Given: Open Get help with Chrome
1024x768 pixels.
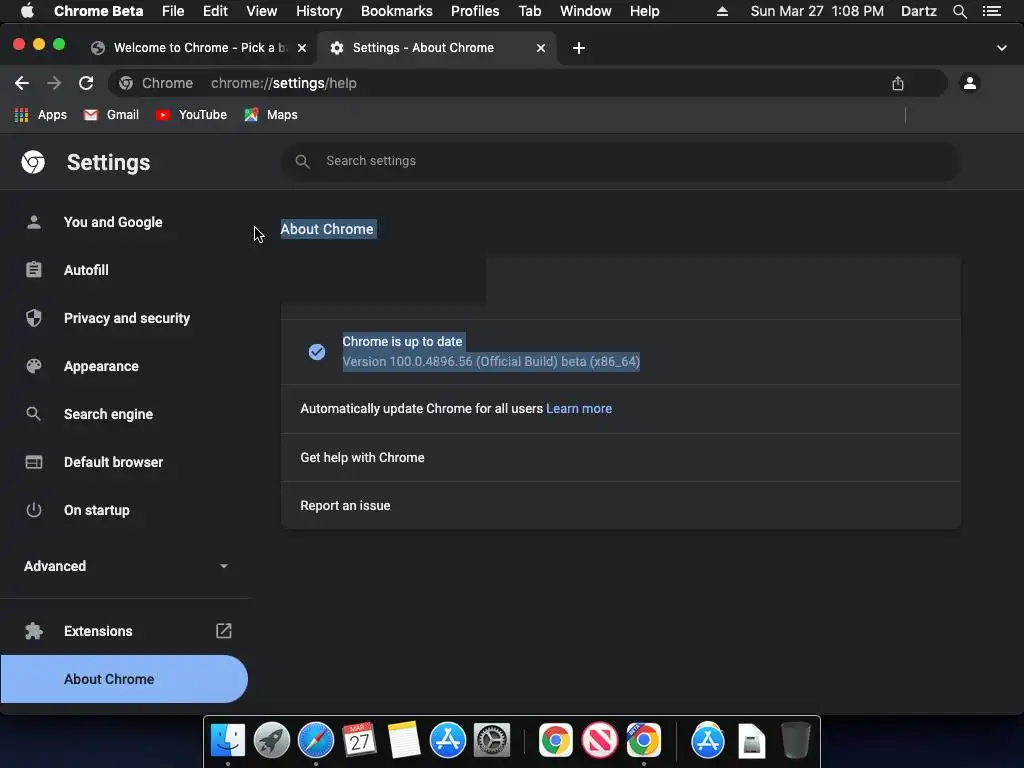Looking at the screenshot, I should 620,458.
